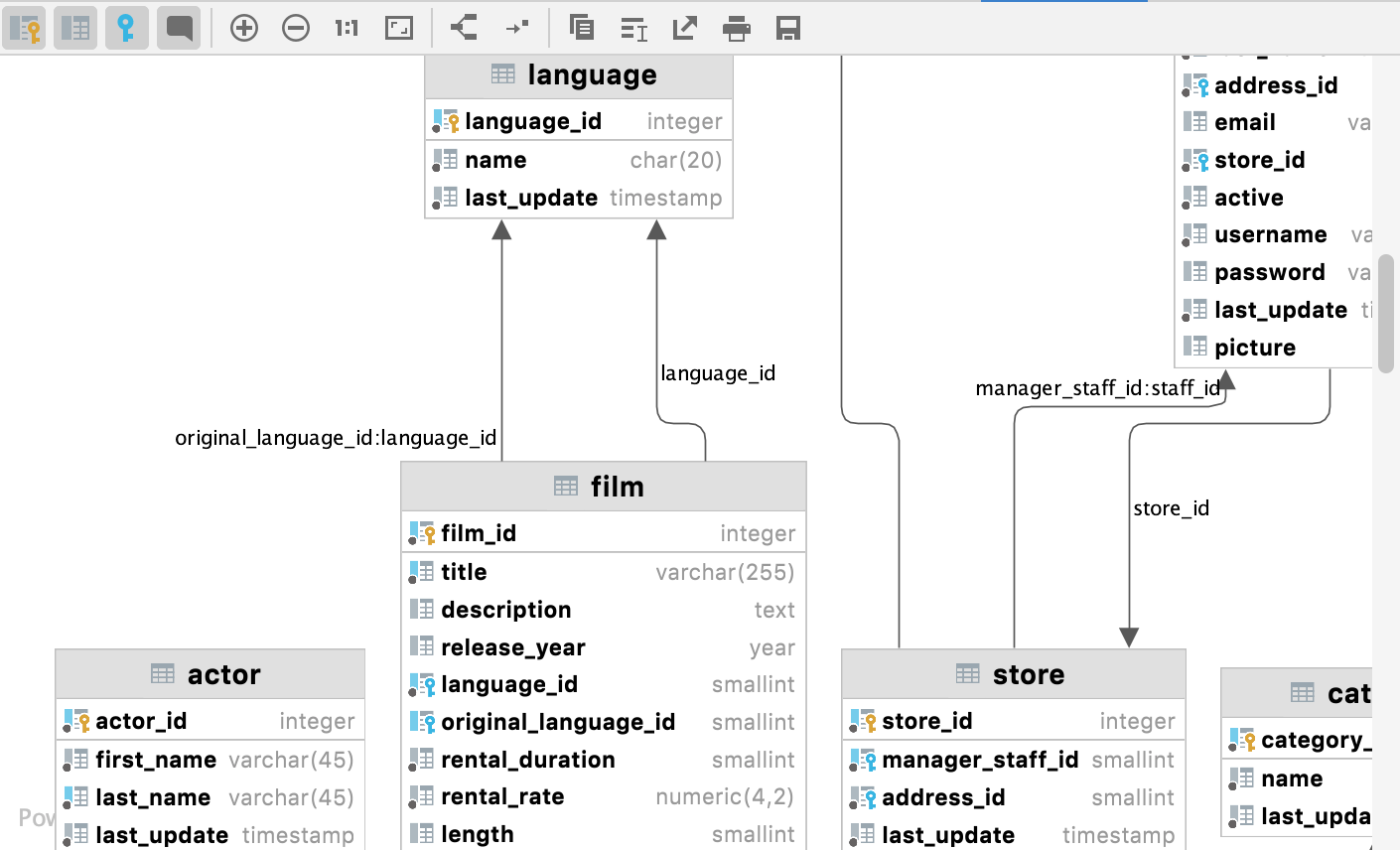The image size is (1400, 850).
Task: Click active column in staff table
Action: (1274, 198)
